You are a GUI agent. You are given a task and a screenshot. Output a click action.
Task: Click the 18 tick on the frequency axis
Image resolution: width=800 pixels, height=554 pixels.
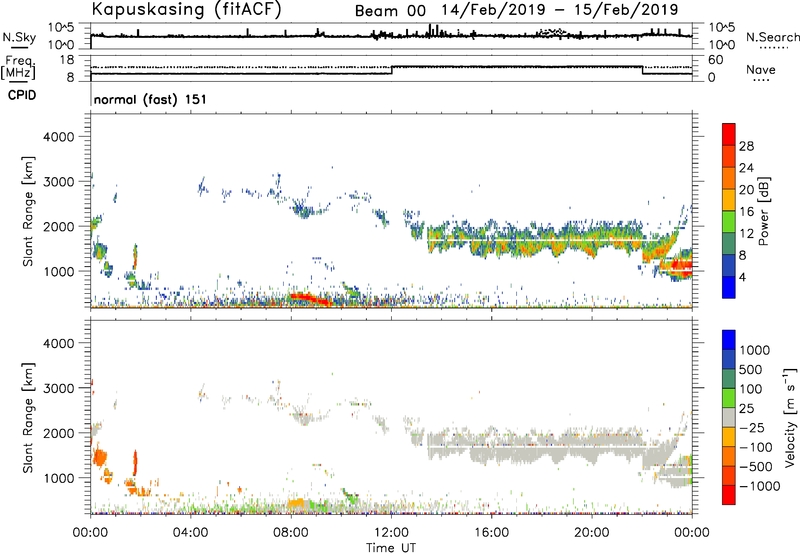coord(67,60)
